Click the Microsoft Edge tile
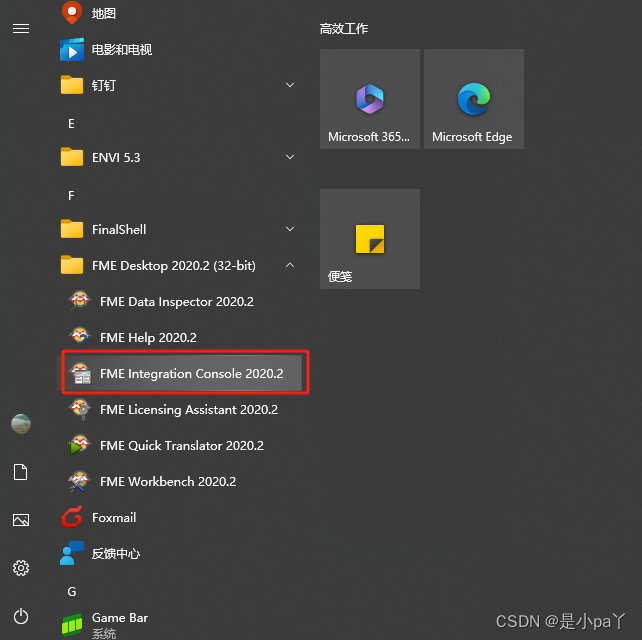Viewport: 642px width, 640px height. click(474, 99)
